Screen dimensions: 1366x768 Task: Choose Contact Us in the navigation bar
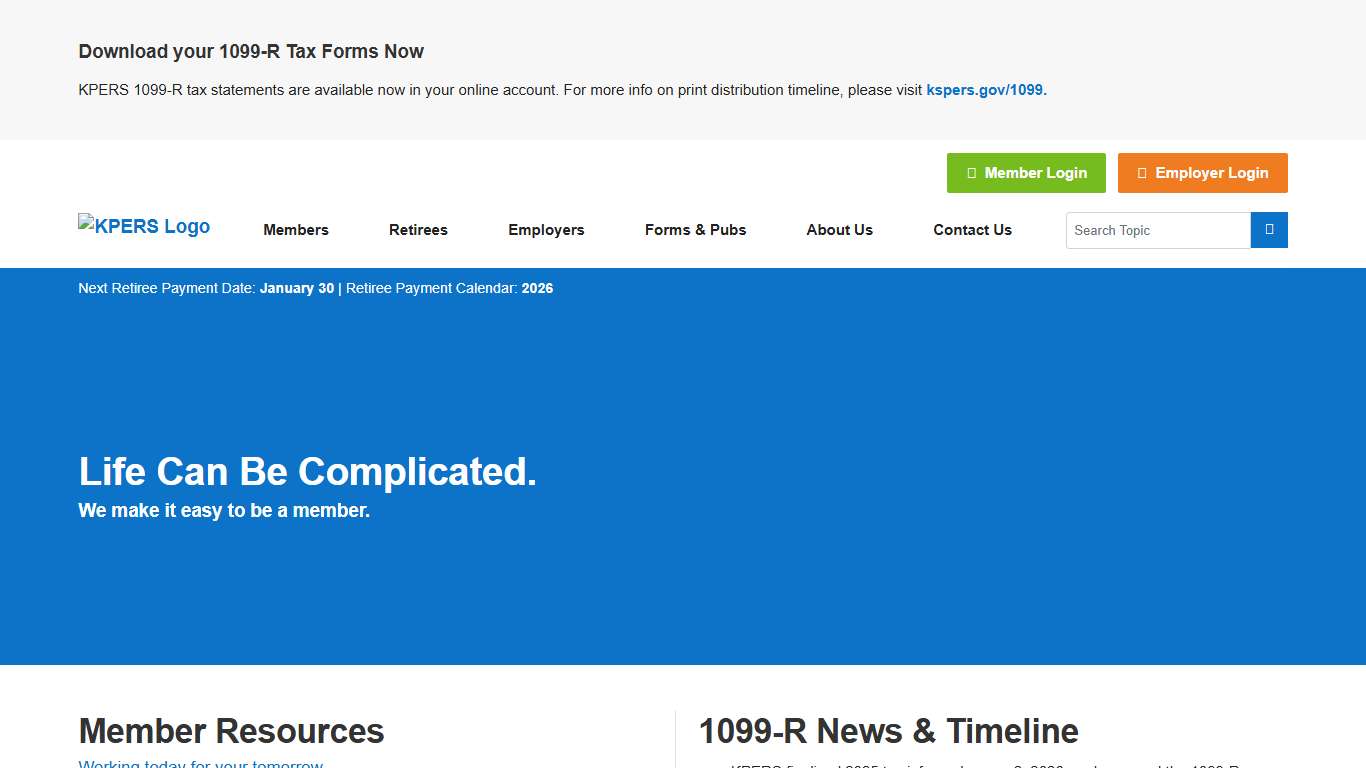point(972,230)
